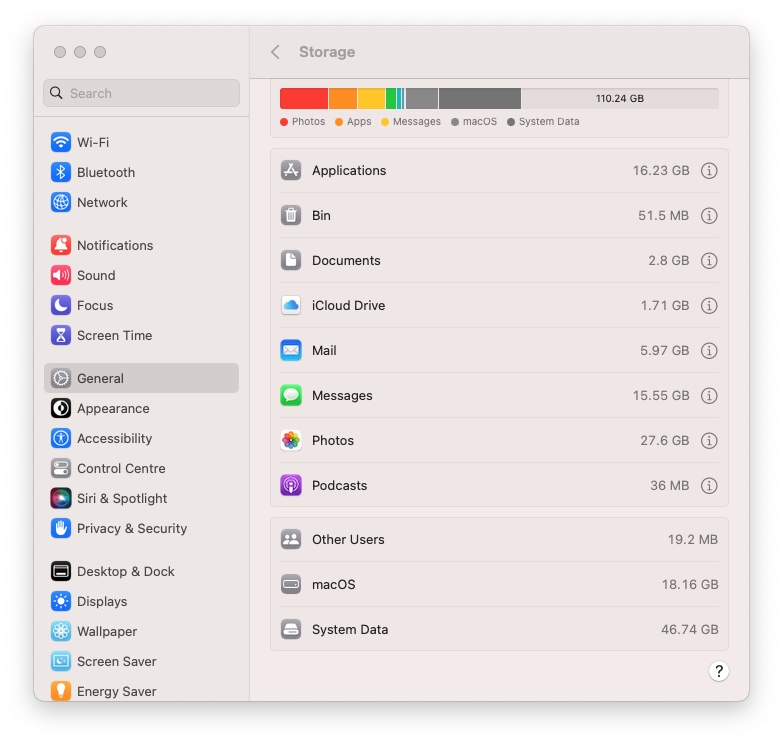Click the red Photos segment in storage bar
This screenshot has height=743, width=783.
(x=304, y=98)
